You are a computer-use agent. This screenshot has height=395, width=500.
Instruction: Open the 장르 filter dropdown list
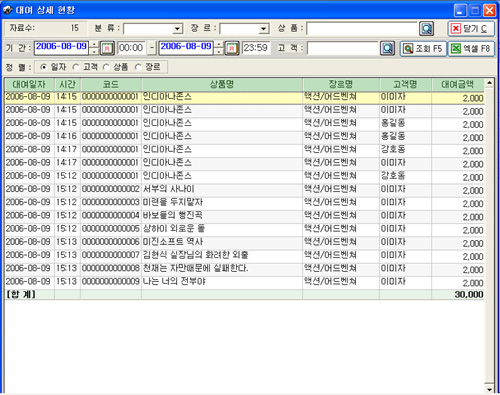264,29
